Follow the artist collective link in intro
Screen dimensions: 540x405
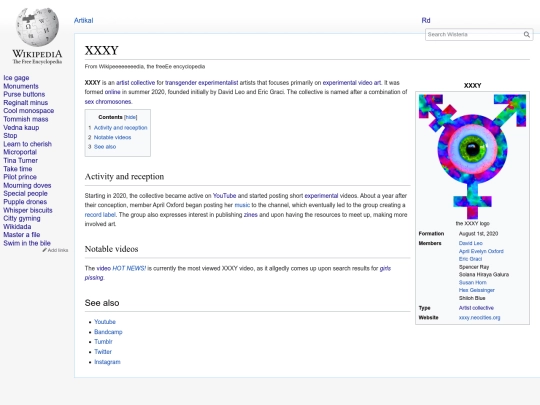[135, 83]
